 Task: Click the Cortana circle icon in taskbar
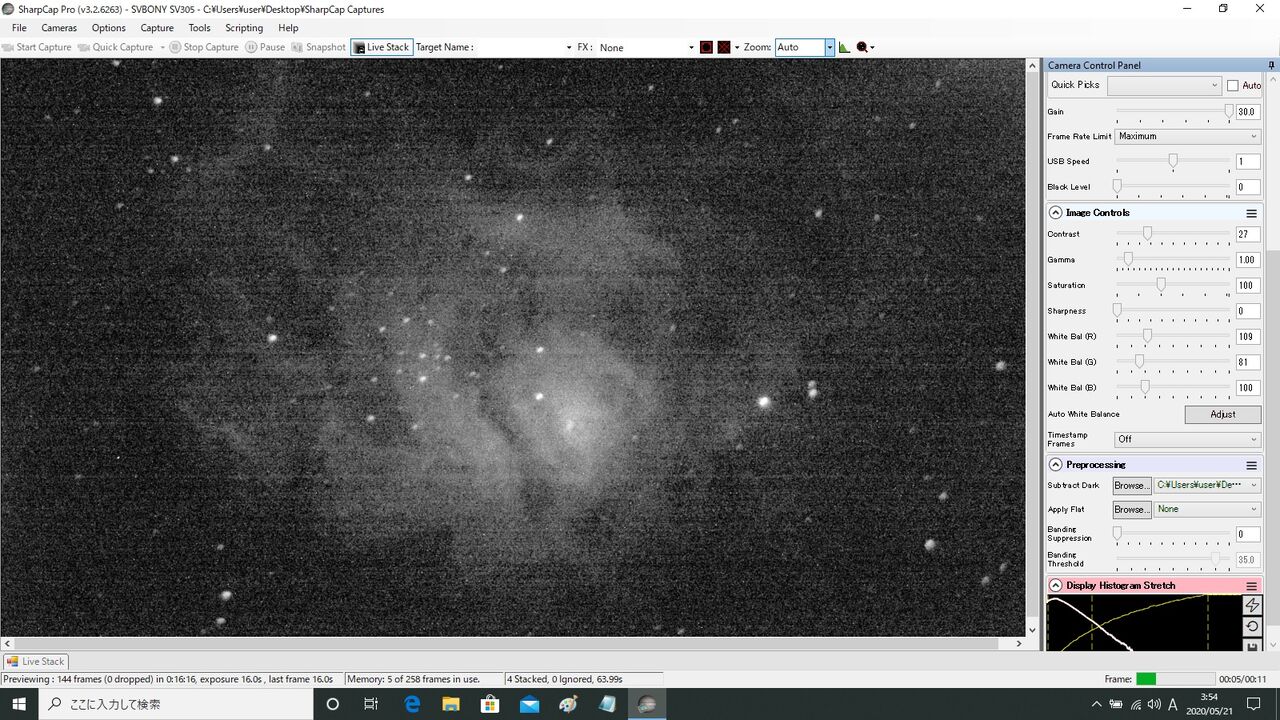(333, 704)
